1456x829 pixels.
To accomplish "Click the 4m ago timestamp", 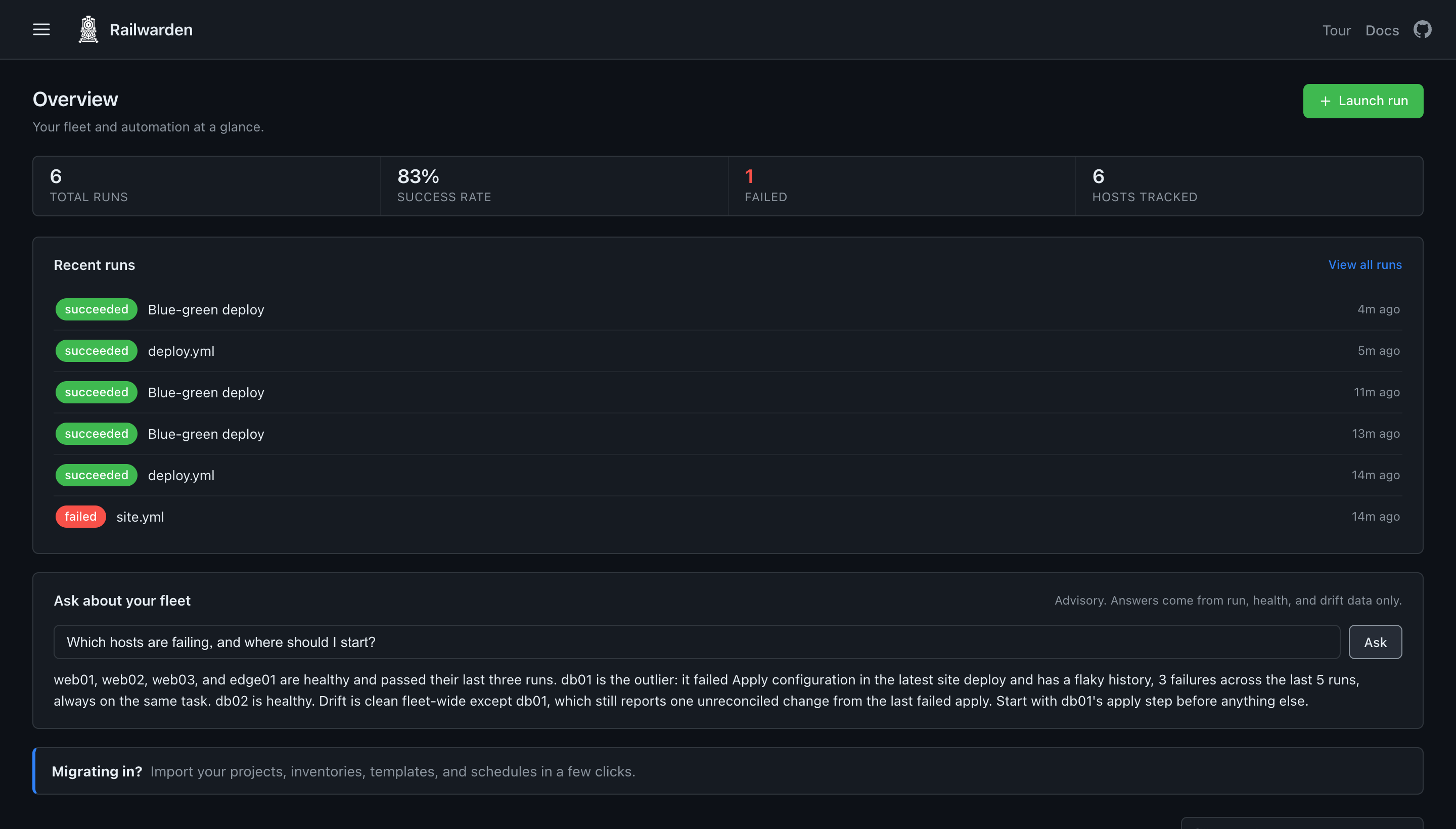I will point(1378,309).
